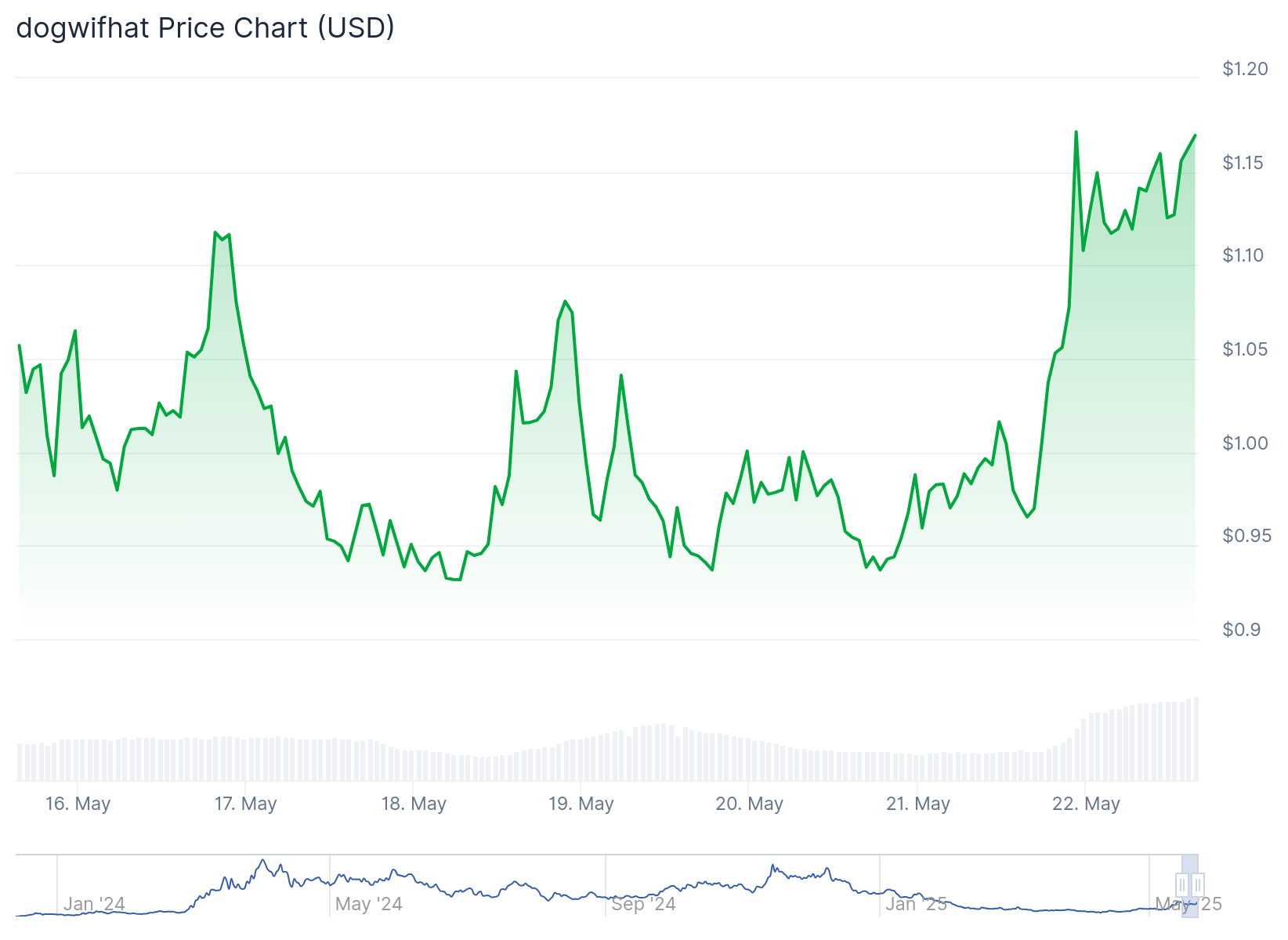Click the right range navigator handle
The image size is (1288, 940).
[1197, 886]
